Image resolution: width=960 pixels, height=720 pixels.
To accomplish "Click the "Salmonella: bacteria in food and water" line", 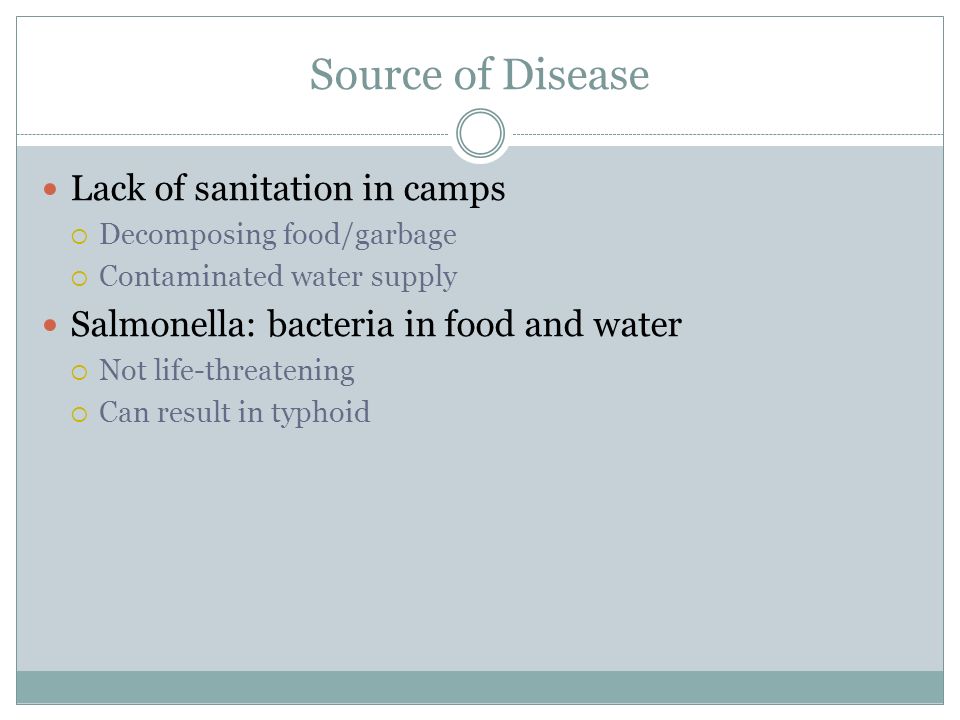I will [x=376, y=324].
